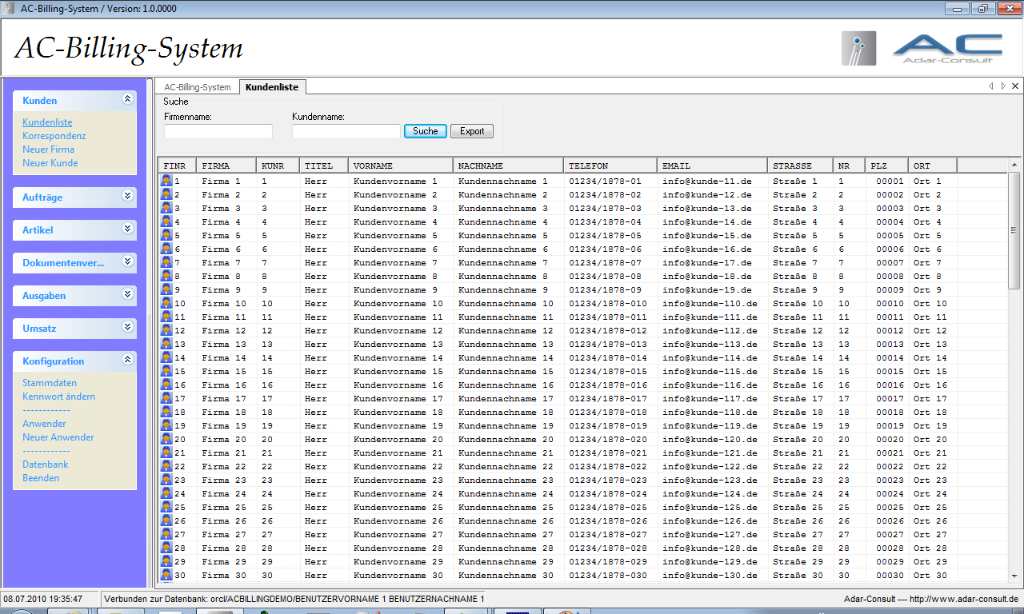Expand the Aufträge sidebar section
Image resolution: width=1024 pixels, height=614 pixels.
coord(127,196)
